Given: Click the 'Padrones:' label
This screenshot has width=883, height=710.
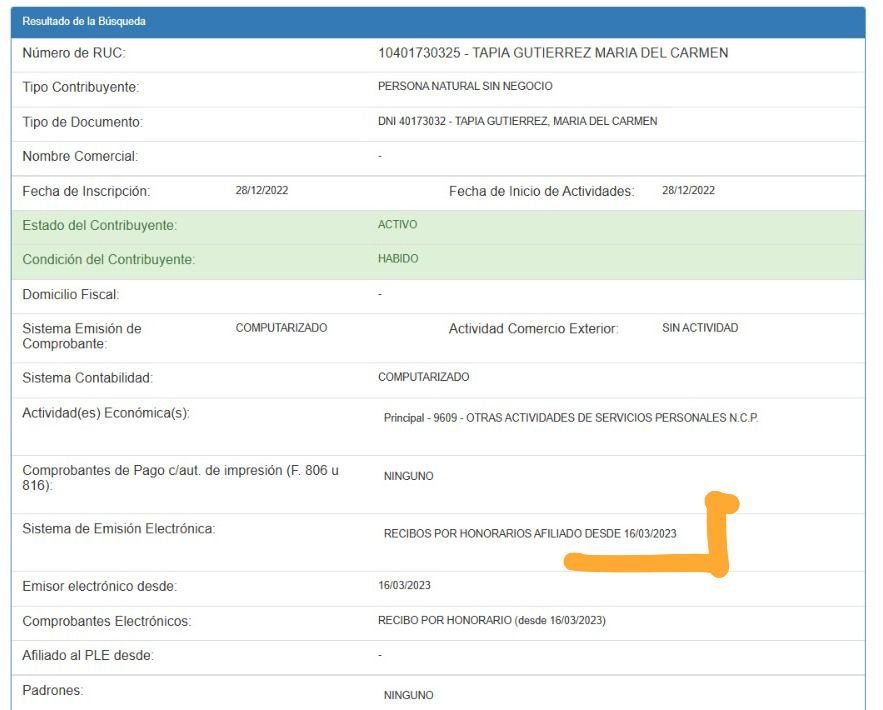Looking at the screenshot, I should coord(53,691).
